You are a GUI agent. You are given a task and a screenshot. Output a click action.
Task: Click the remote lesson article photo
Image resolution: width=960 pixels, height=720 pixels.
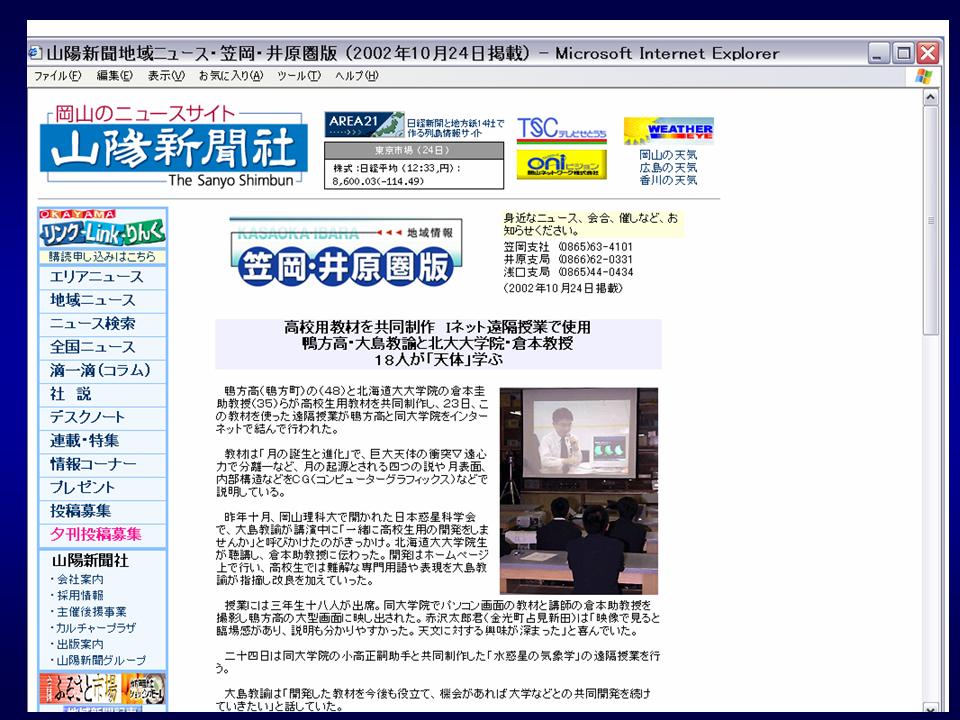pos(578,491)
